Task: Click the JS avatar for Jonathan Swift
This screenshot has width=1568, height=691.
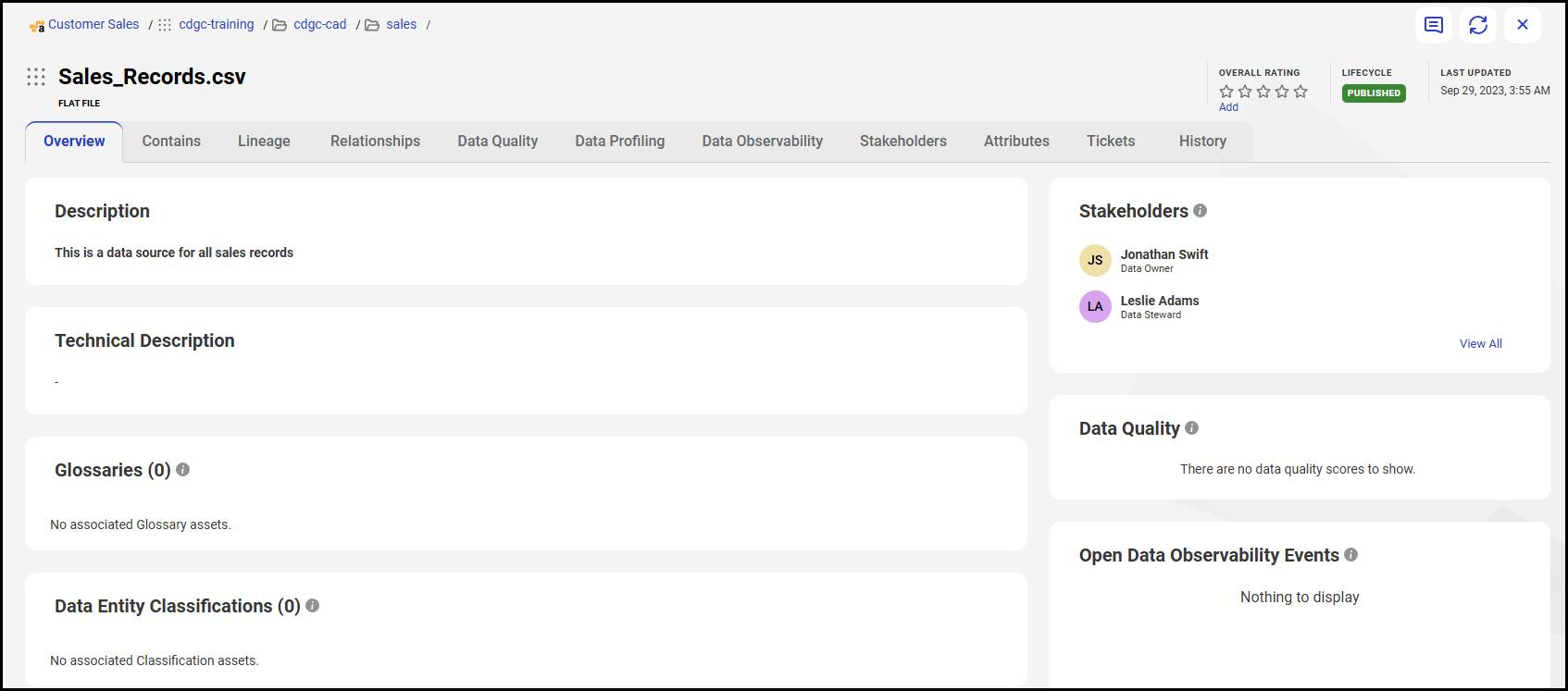Action: pos(1095,260)
